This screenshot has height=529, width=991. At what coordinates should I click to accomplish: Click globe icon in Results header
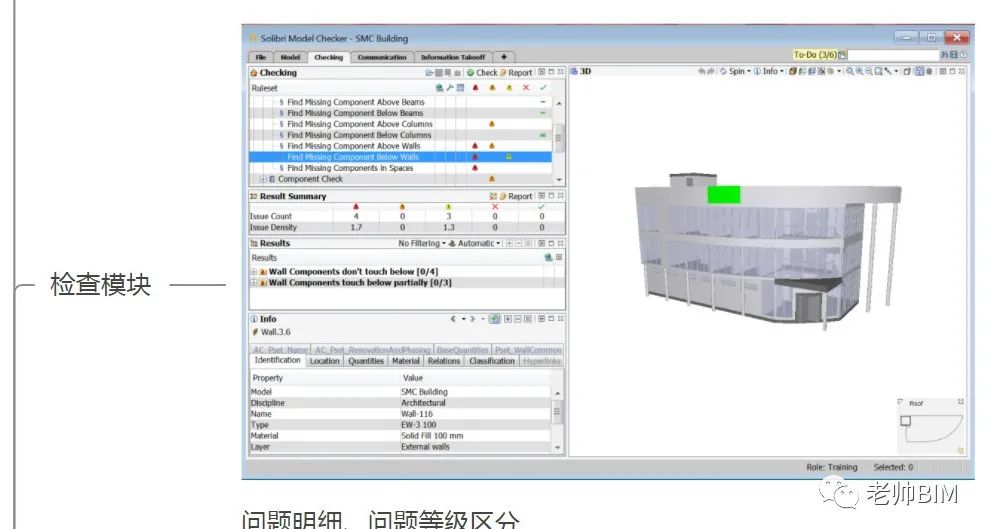point(548,258)
